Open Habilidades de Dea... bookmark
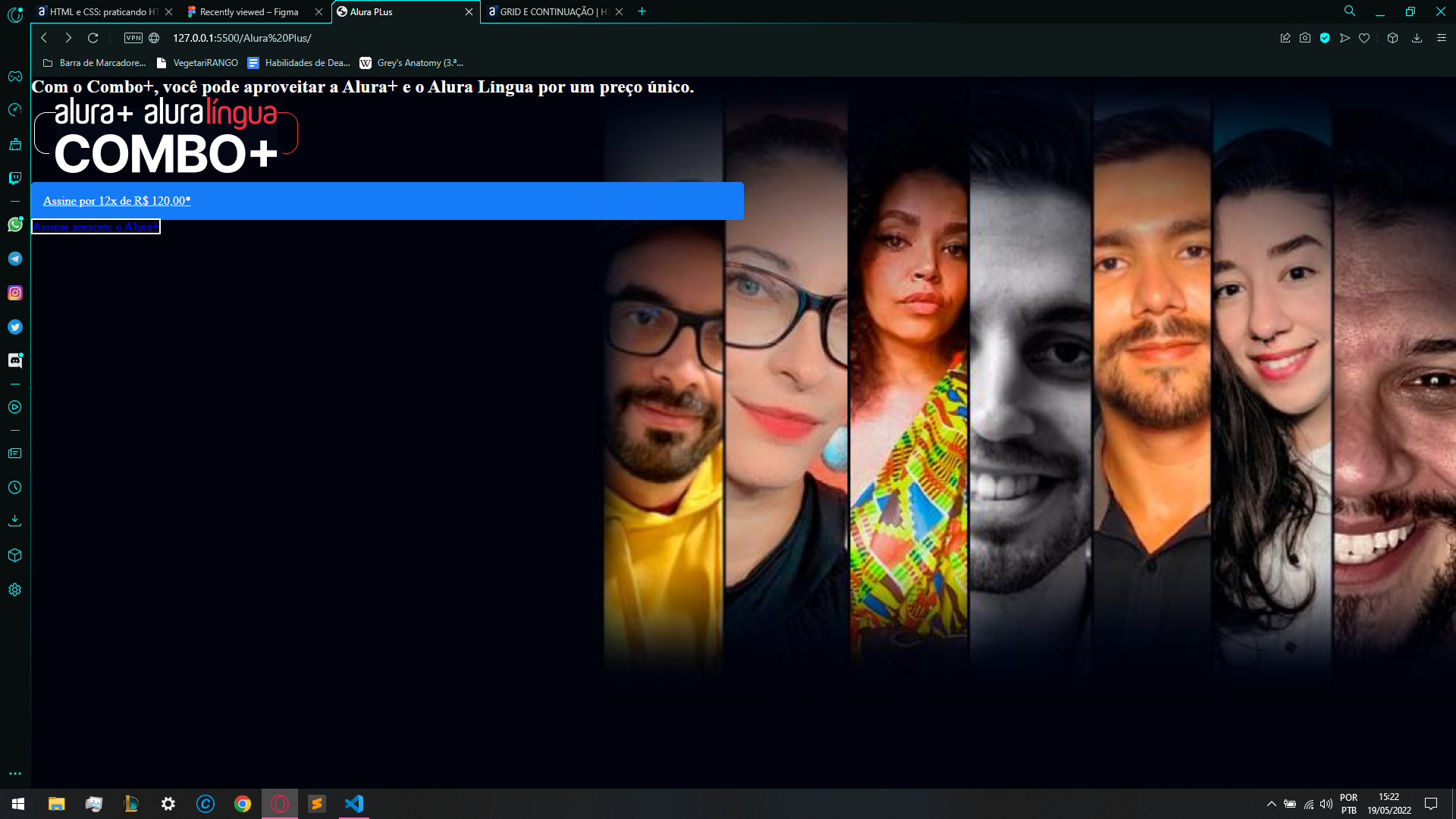1456x819 pixels. coord(299,63)
